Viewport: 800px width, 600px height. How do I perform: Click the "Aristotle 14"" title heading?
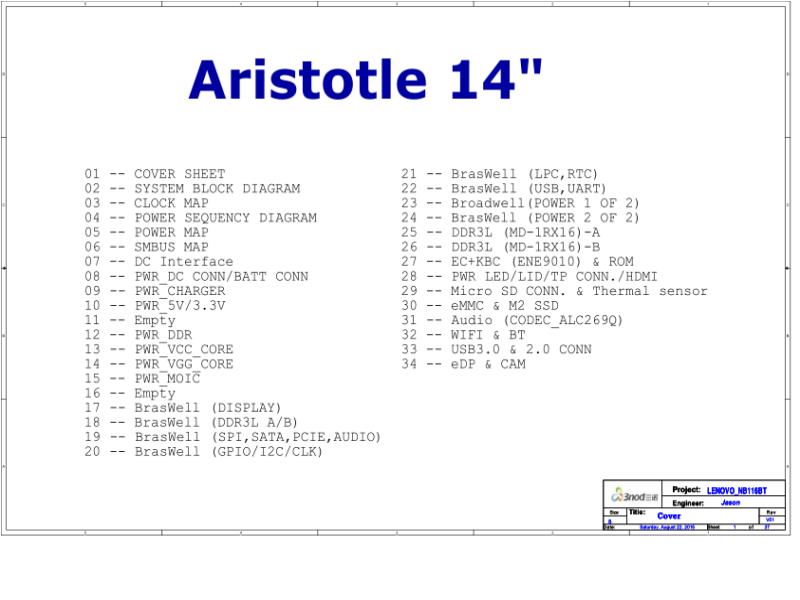(x=365, y=80)
